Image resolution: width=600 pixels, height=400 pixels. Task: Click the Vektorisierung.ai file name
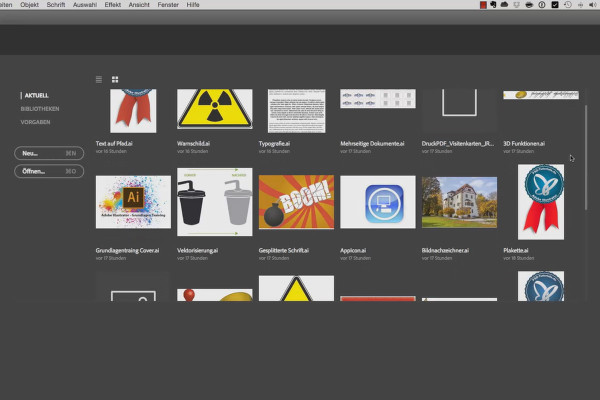click(x=197, y=250)
